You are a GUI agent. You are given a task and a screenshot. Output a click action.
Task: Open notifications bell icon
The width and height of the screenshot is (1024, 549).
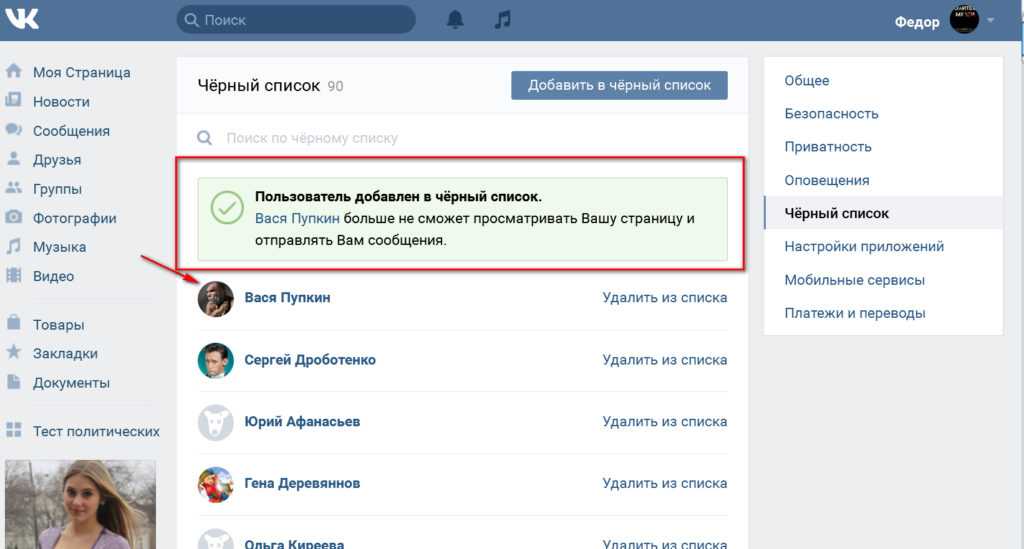(455, 20)
